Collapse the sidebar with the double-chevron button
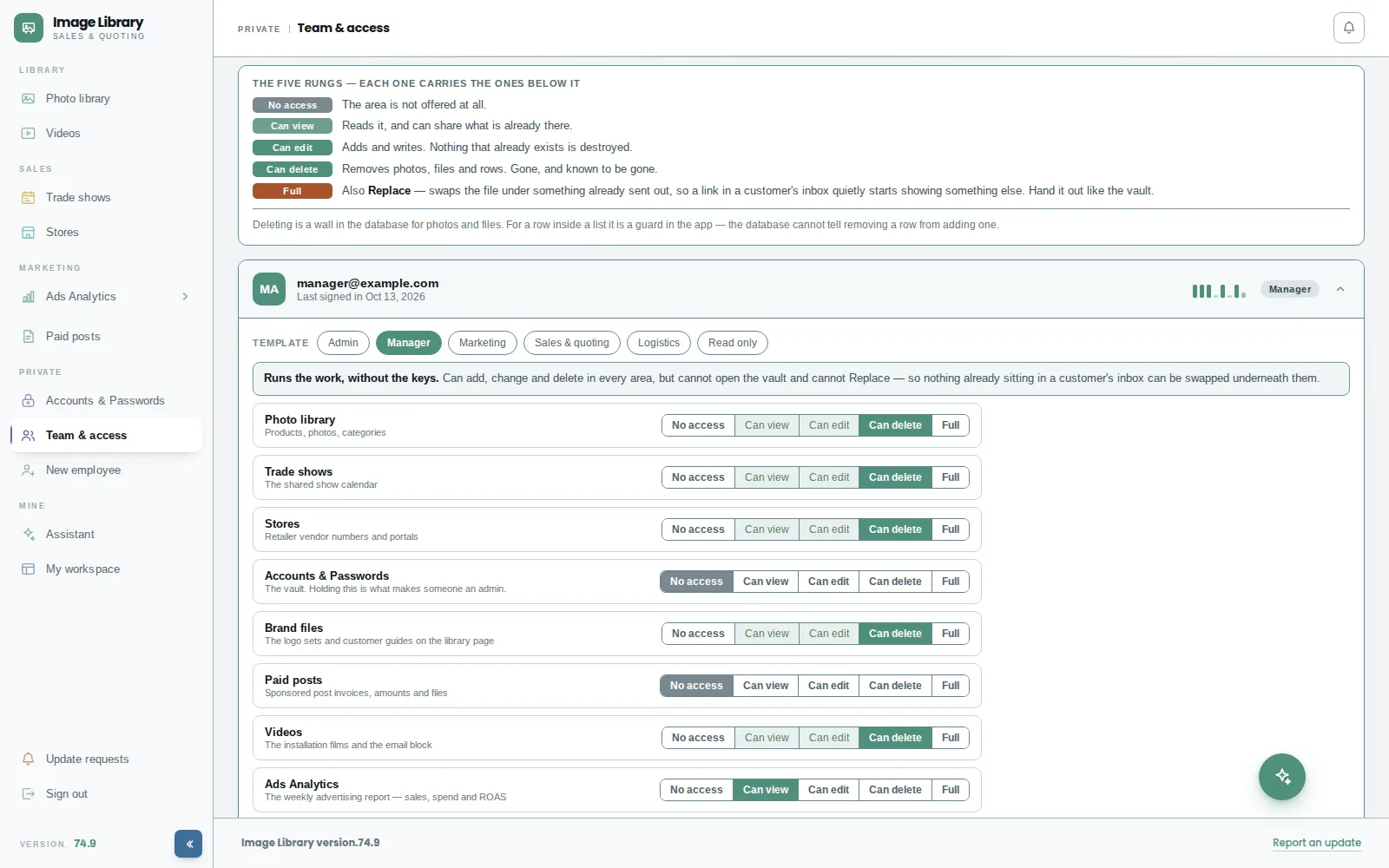 188,844
